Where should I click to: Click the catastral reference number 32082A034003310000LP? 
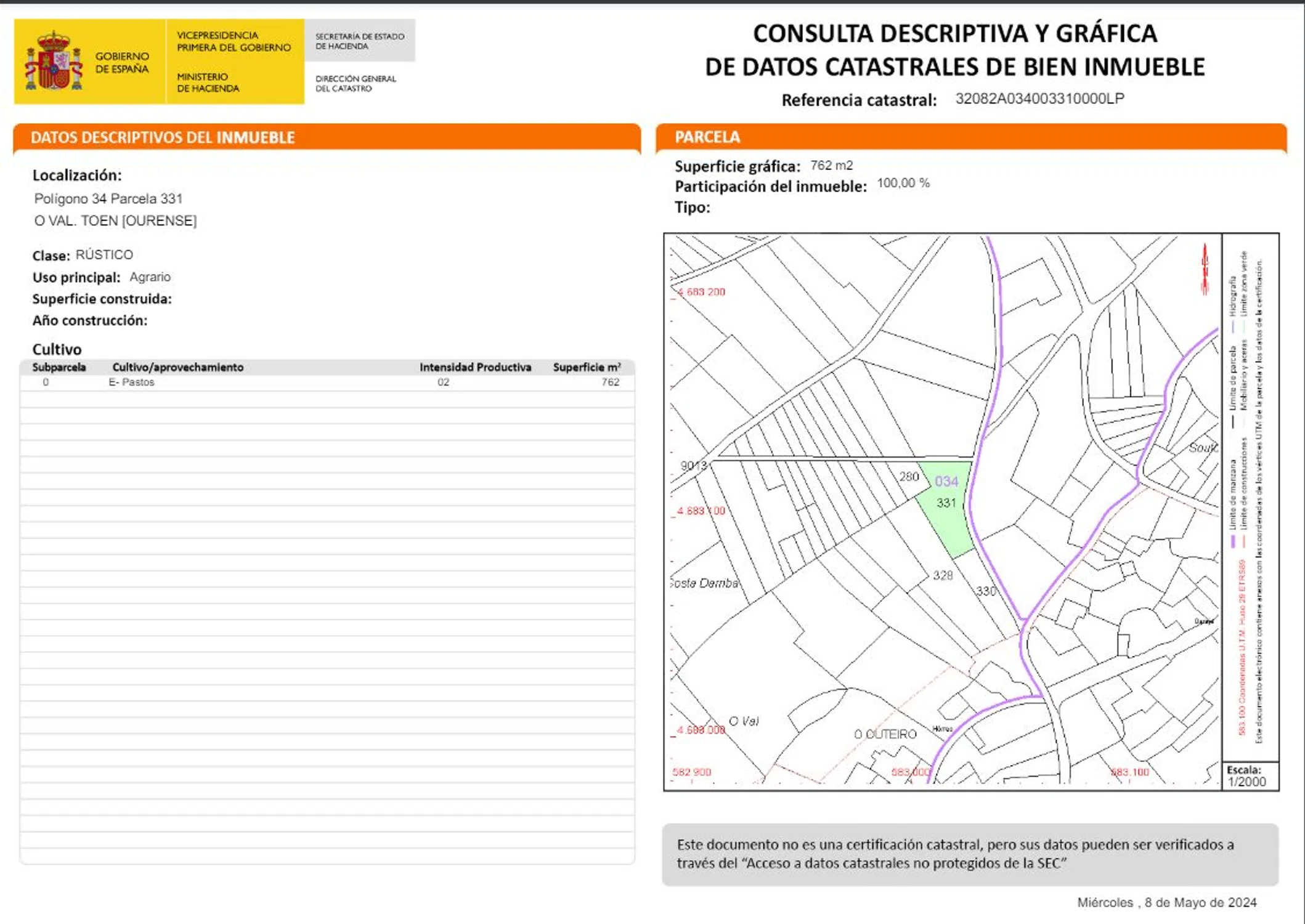click(1039, 99)
